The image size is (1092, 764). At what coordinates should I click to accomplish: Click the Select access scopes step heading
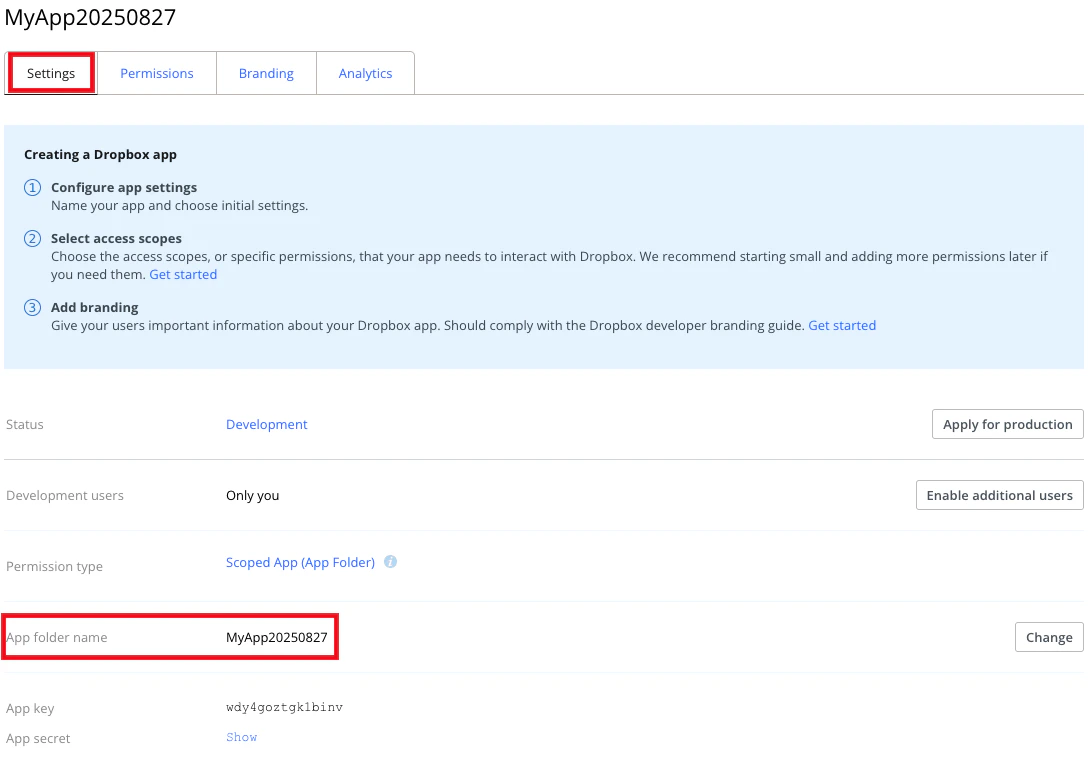116,238
